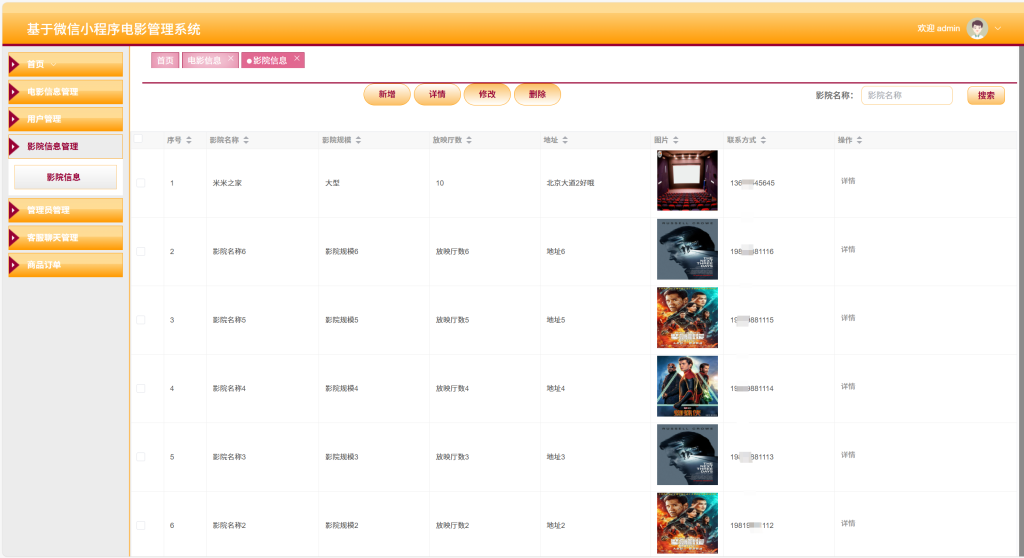Close the 影院信息 tab
Screen dimensions: 1024x558
click(x=297, y=58)
